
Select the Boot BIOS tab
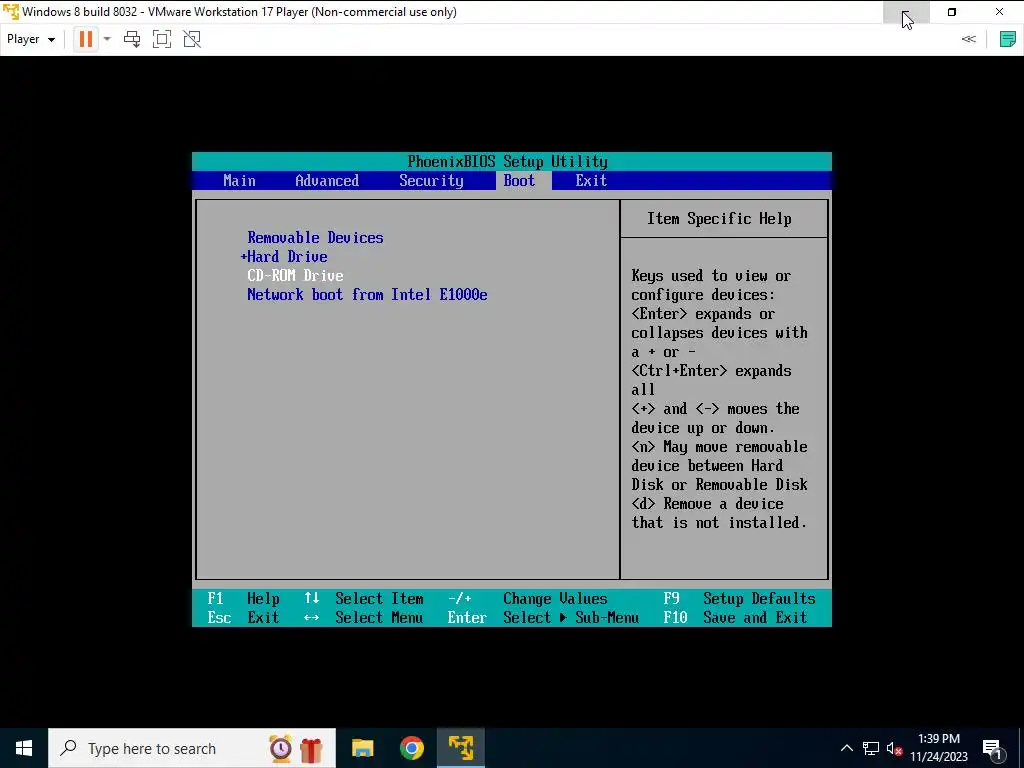(x=519, y=181)
